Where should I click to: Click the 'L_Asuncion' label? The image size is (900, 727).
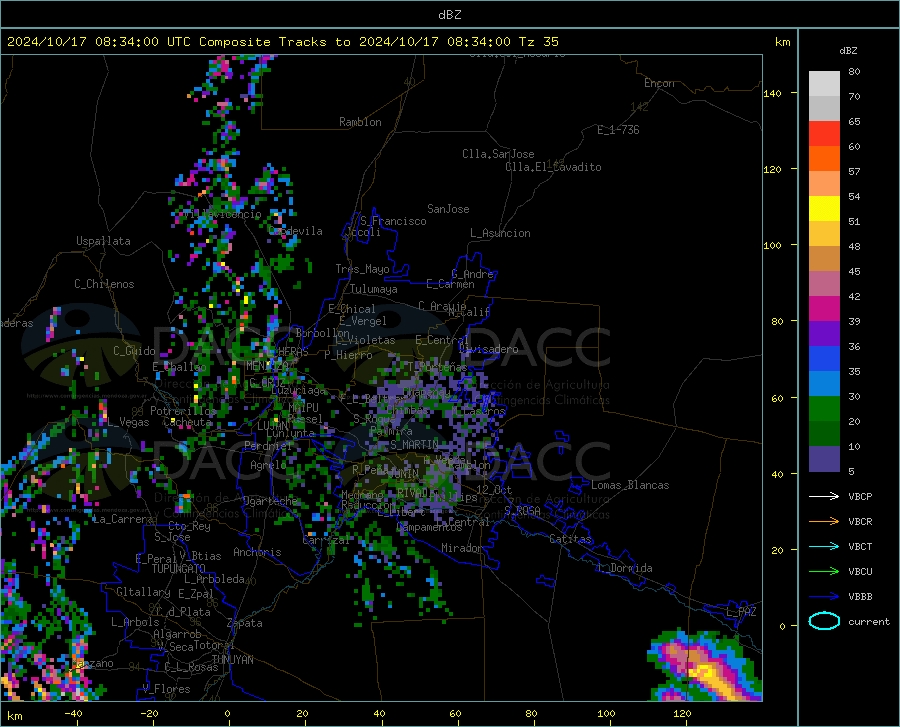[x=500, y=233]
